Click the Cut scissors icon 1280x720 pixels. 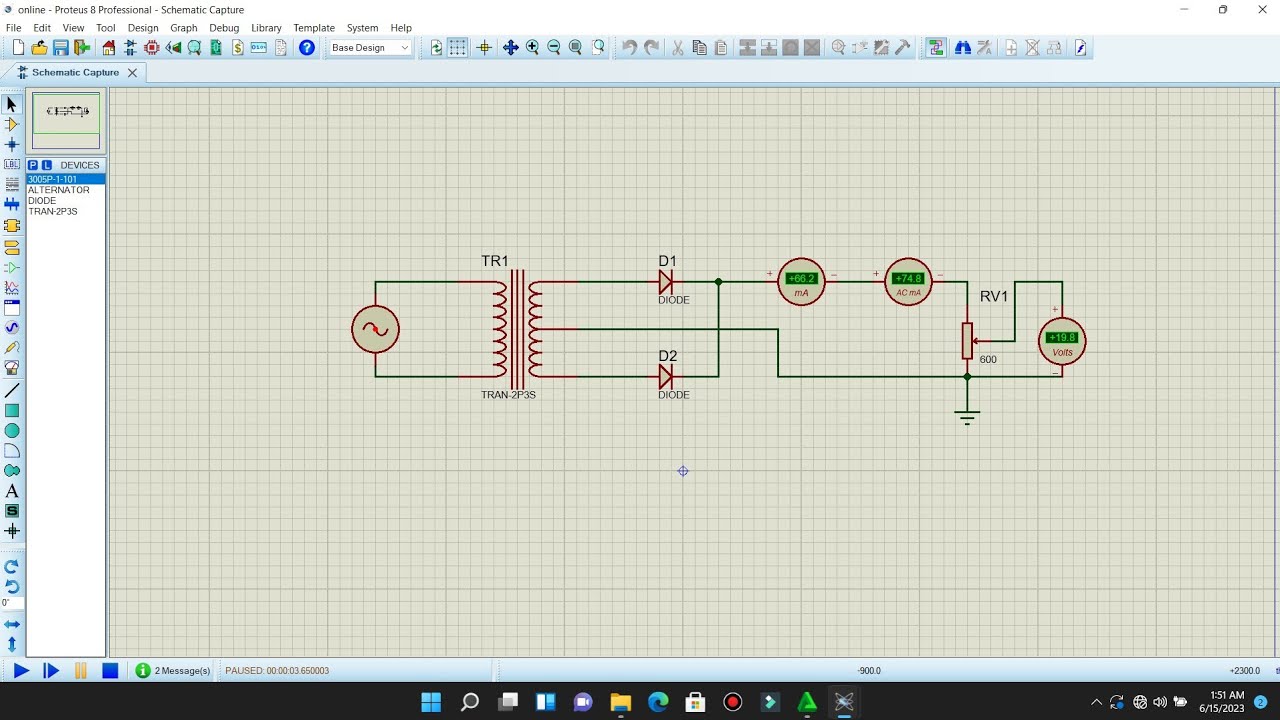point(677,47)
